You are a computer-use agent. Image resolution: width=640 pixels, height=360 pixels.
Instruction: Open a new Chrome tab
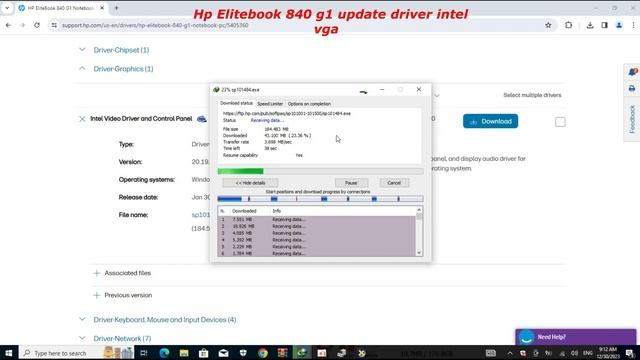click(x=116, y=8)
